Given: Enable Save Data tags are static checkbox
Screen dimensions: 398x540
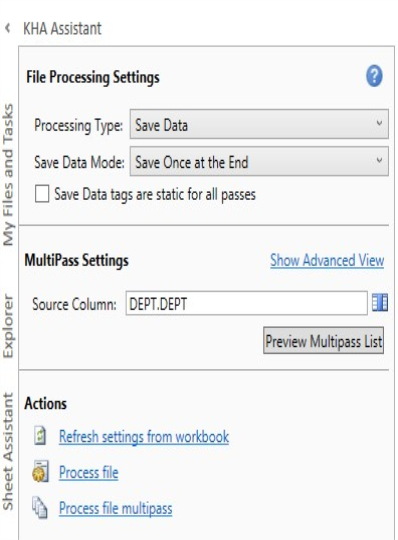Looking at the screenshot, I should (x=42, y=194).
